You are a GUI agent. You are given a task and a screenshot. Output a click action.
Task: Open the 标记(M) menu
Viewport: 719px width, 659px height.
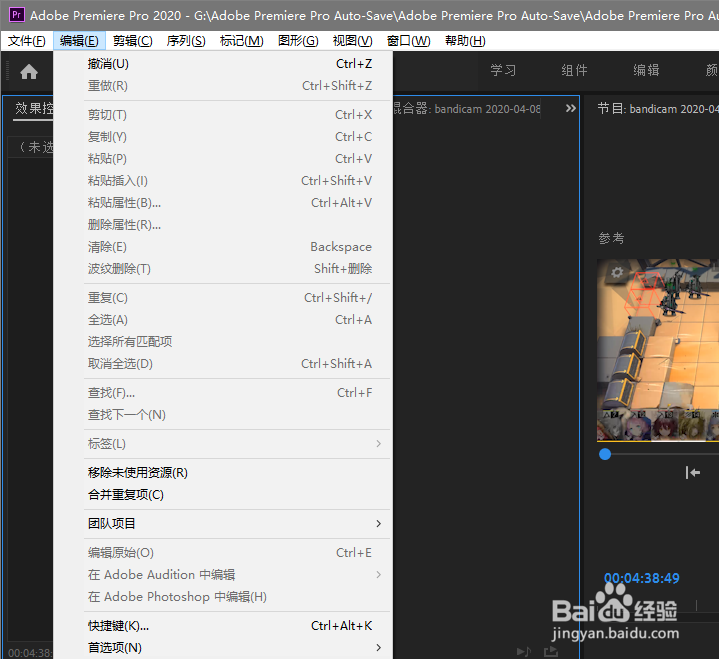point(242,41)
